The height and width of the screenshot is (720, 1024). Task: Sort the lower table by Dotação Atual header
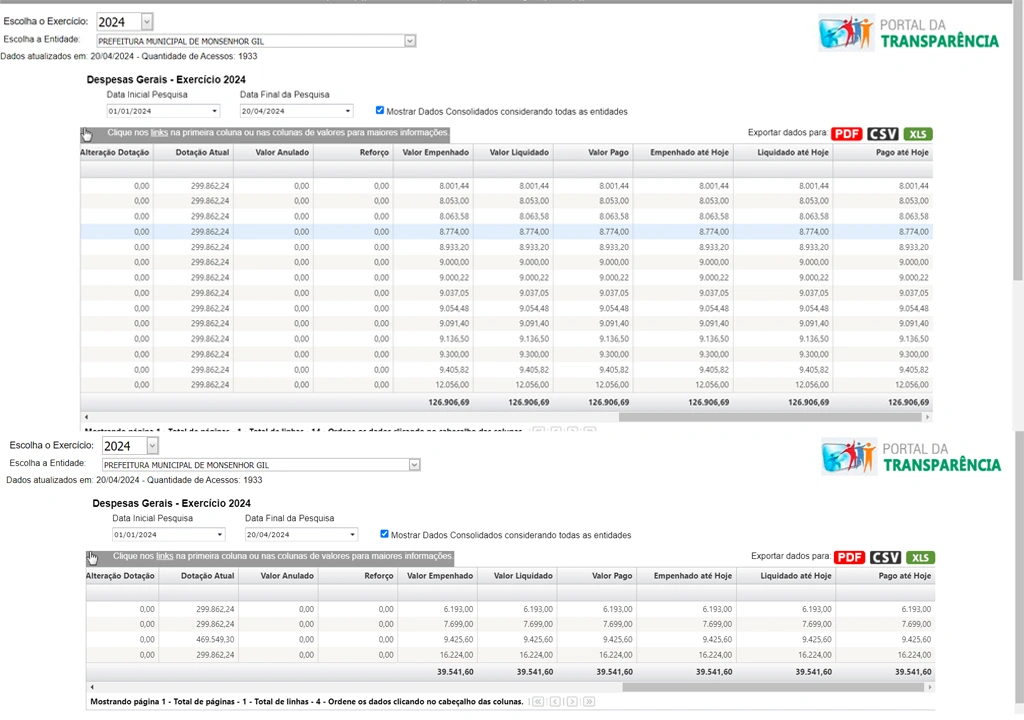(x=208, y=576)
